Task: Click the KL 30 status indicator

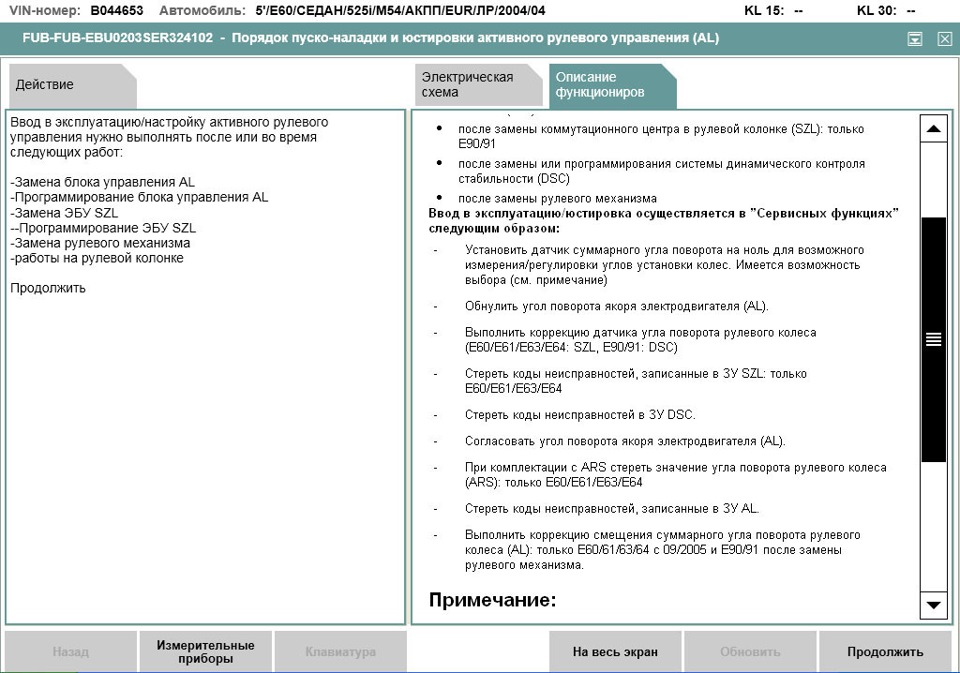Action: click(x=886, y=10)
